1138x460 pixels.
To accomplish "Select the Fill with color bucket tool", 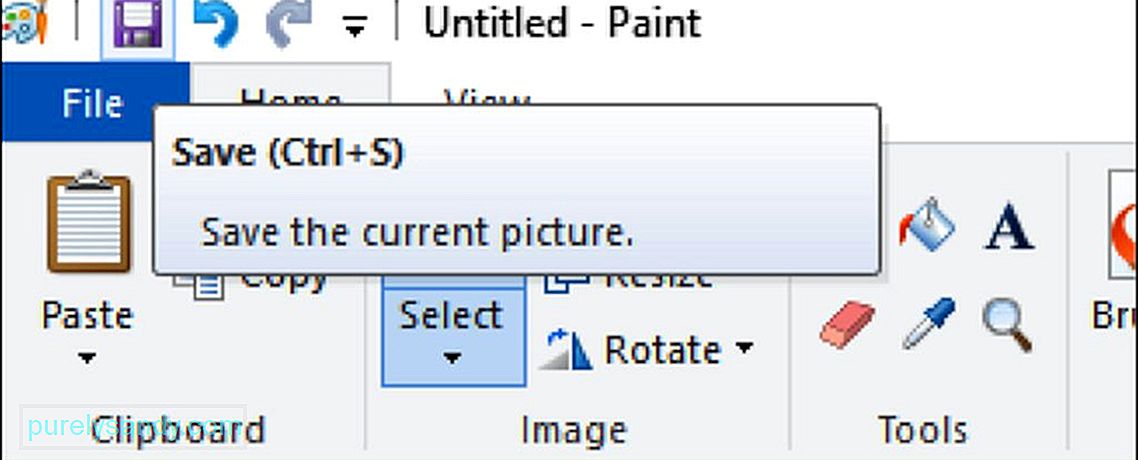I will coord(927,226).
